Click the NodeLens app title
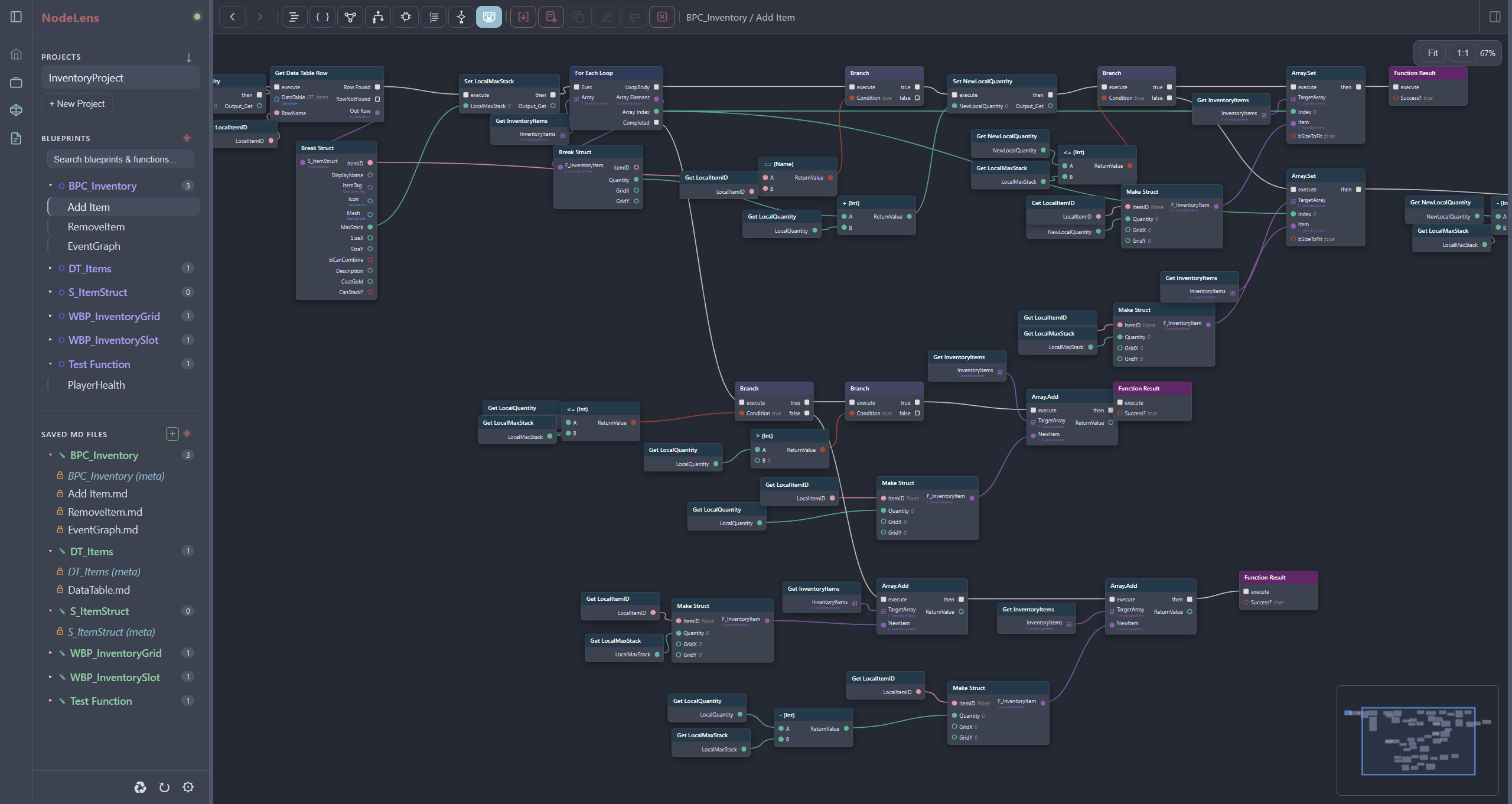The height and width of the screenshot is (804, 1512). pos(70,18)
